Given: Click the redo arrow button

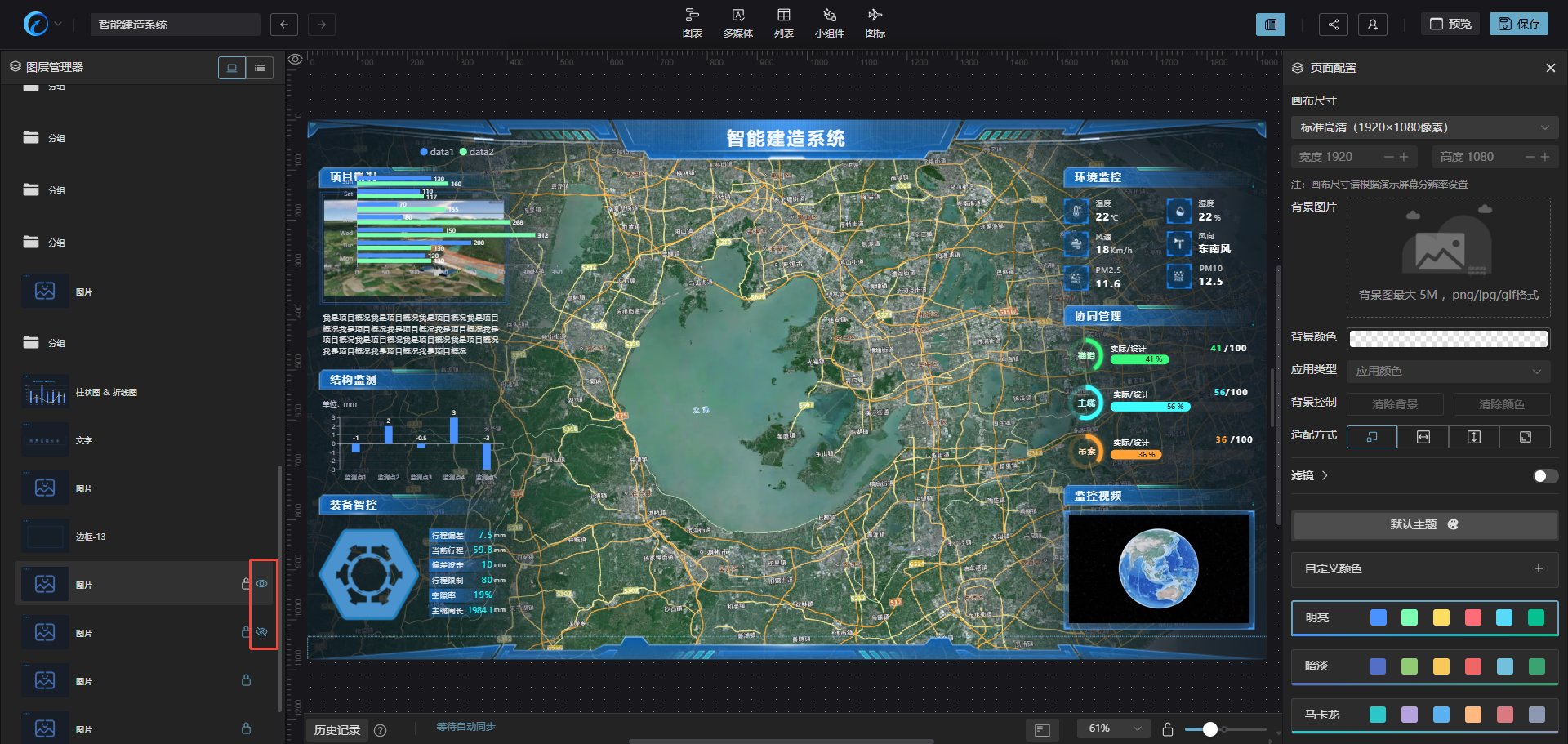Looking at the screenshot, I should point(322,25).
